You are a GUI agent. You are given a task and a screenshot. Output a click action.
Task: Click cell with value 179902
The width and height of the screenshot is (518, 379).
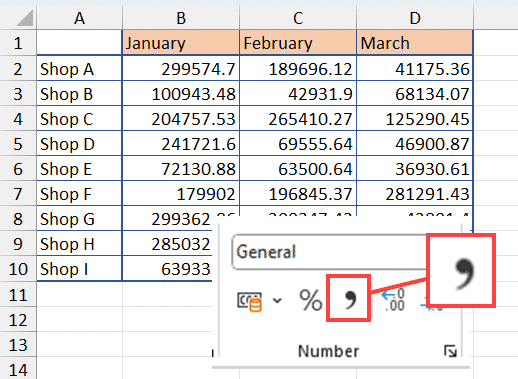coord(181,194)
